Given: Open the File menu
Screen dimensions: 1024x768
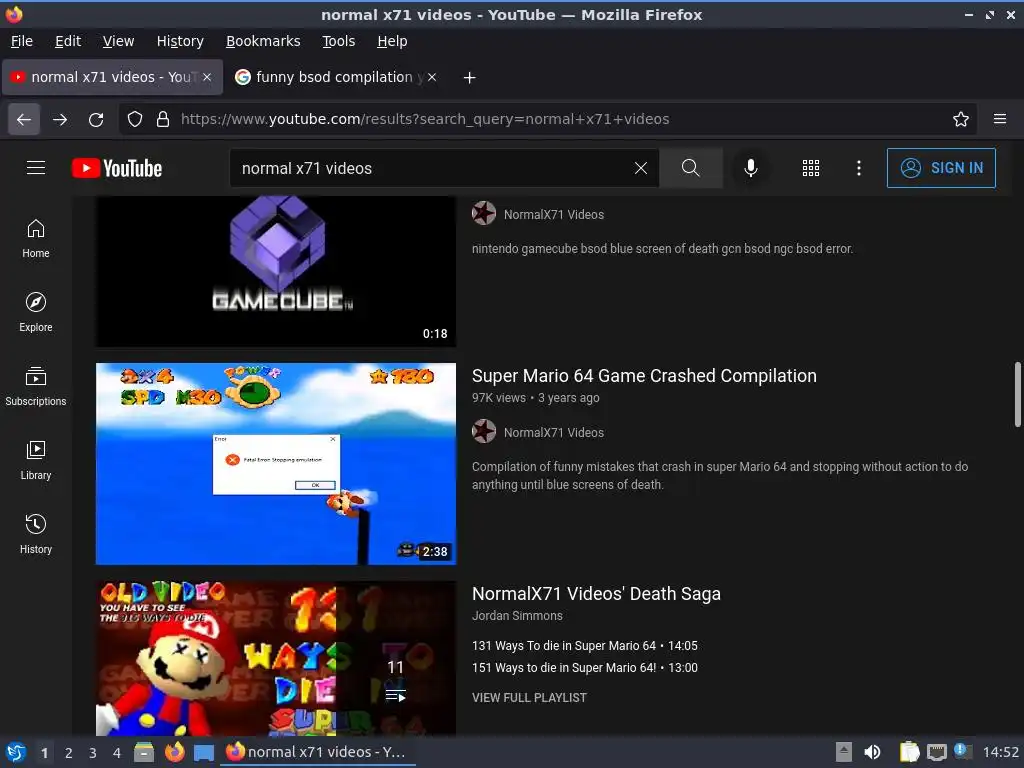Looking at the screenshot, I should click(x=22, y=41).
